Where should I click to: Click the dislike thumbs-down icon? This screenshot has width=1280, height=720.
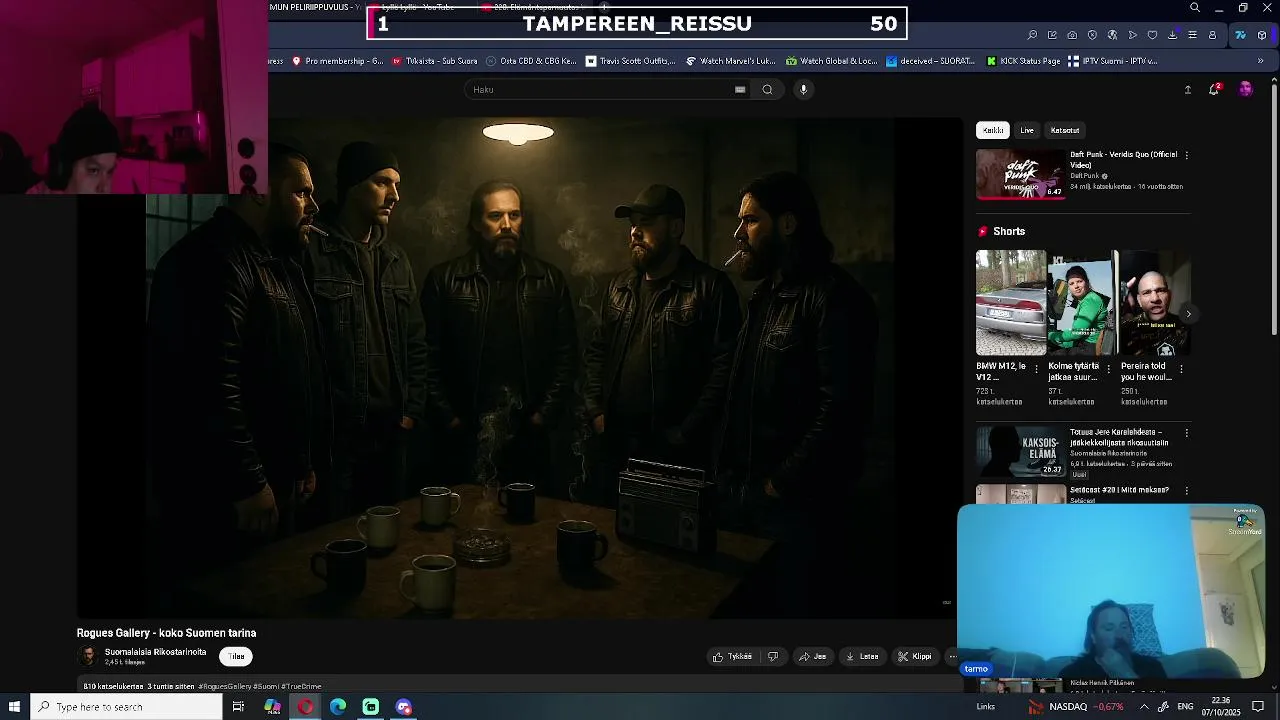click(773, 657)
